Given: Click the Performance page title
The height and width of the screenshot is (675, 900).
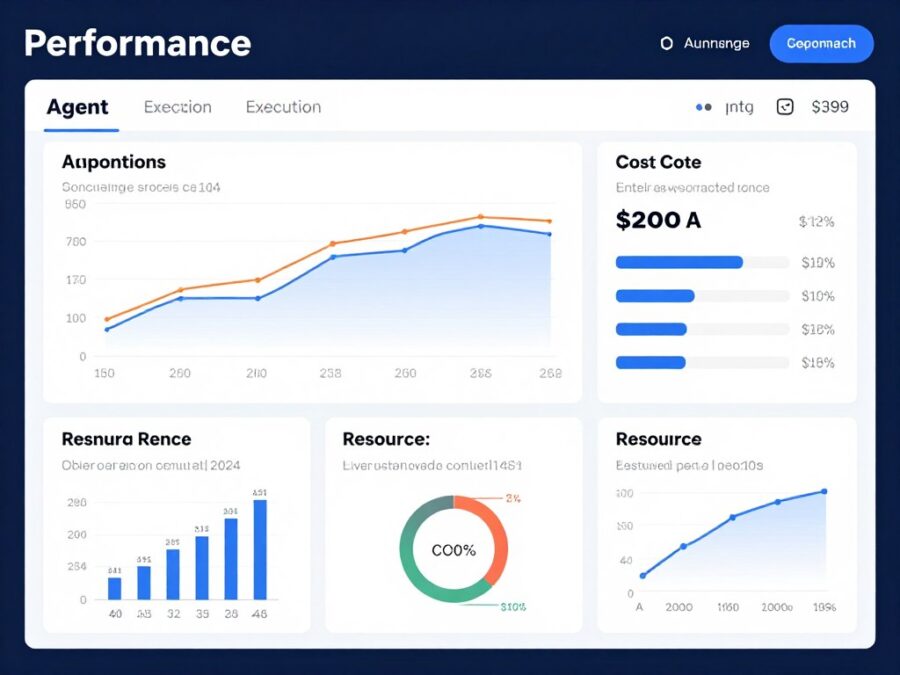Looking at the screenshot, I should (x=137, y=43).
